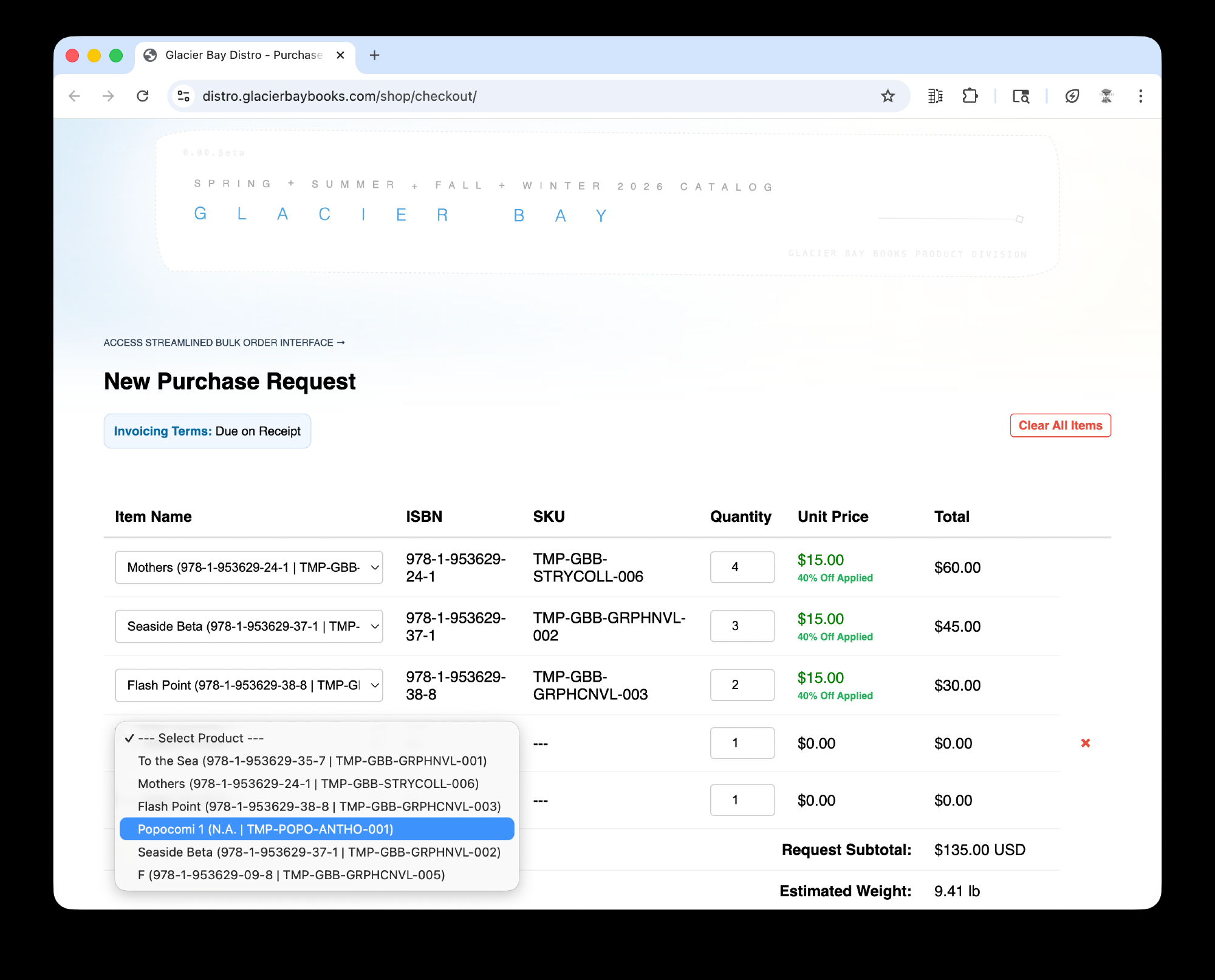
Task: Click the Mothers quantity field
Action: pos(742,567)
